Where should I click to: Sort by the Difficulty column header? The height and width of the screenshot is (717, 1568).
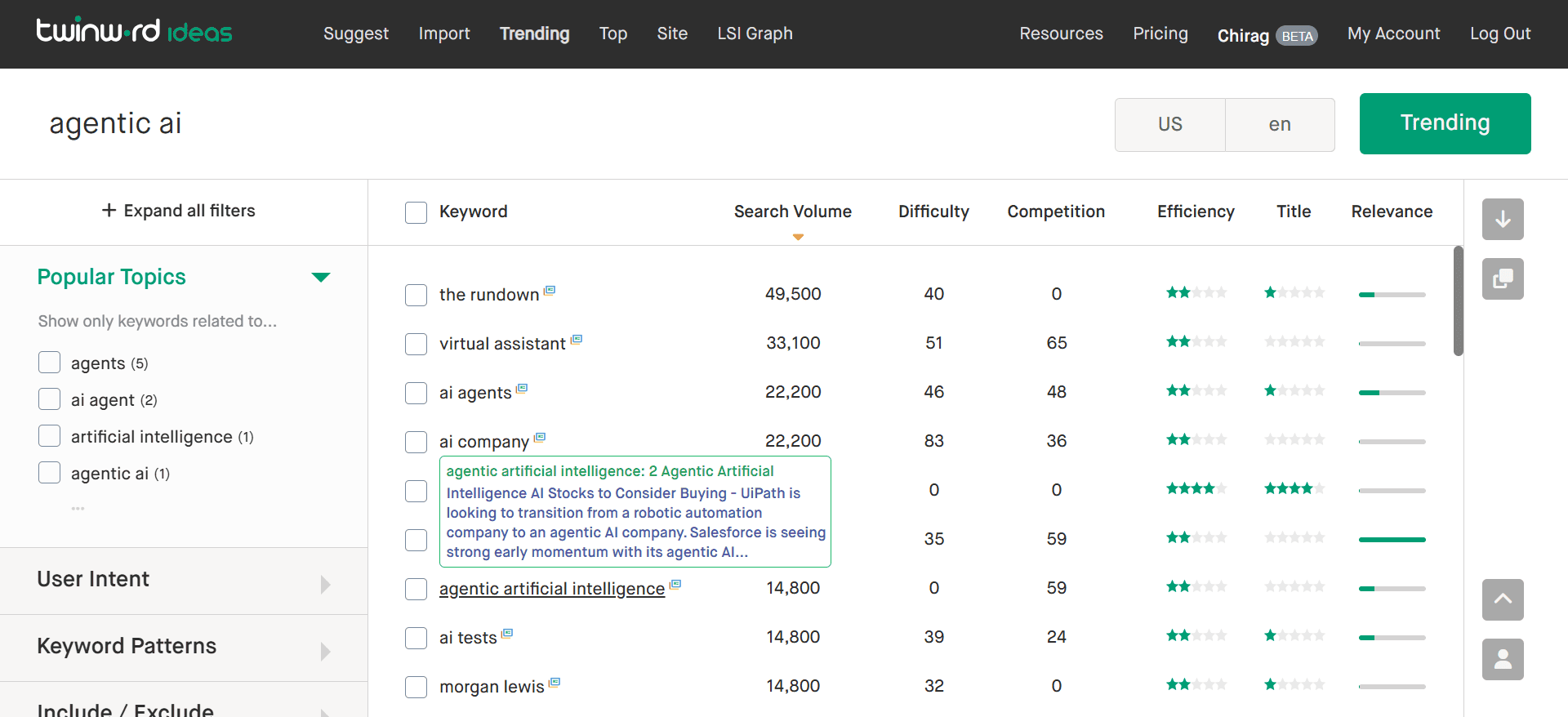coord(933,212)
